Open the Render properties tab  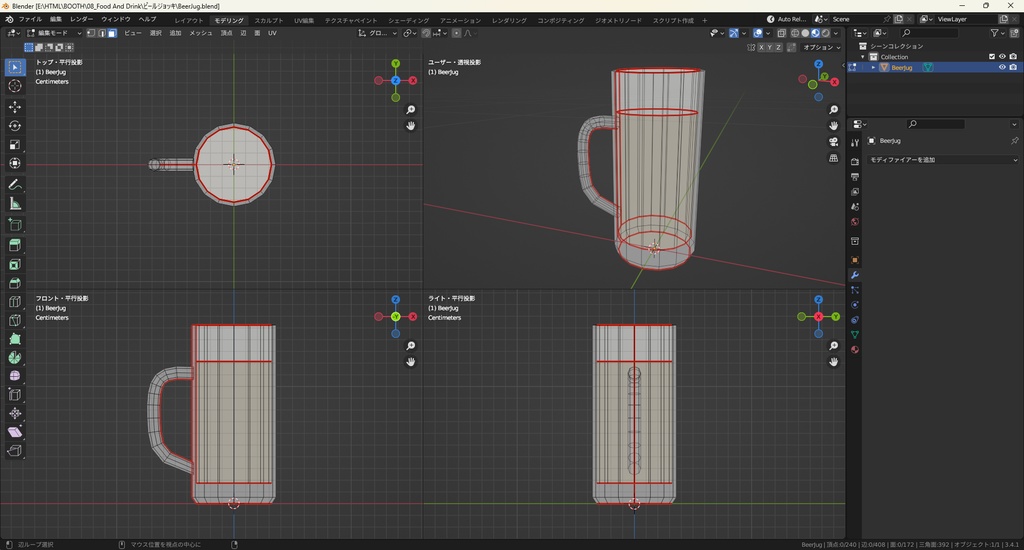(x=855, y=161)
